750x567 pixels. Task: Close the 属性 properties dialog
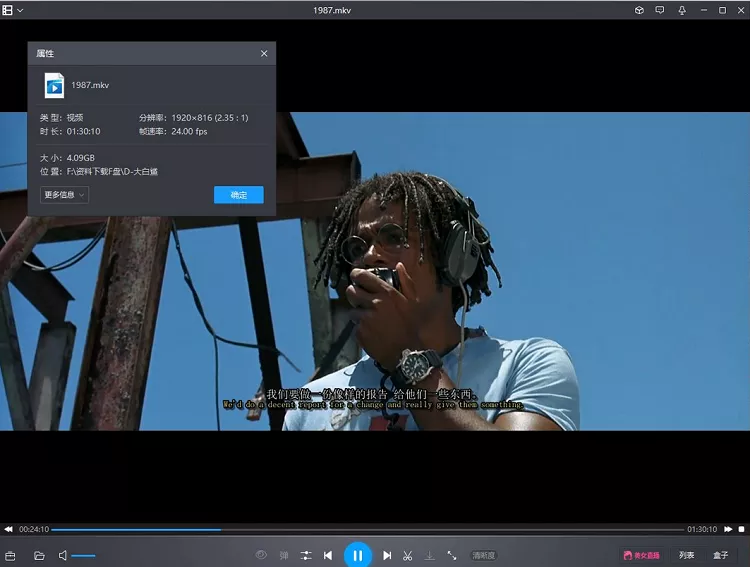pos(264,53)
